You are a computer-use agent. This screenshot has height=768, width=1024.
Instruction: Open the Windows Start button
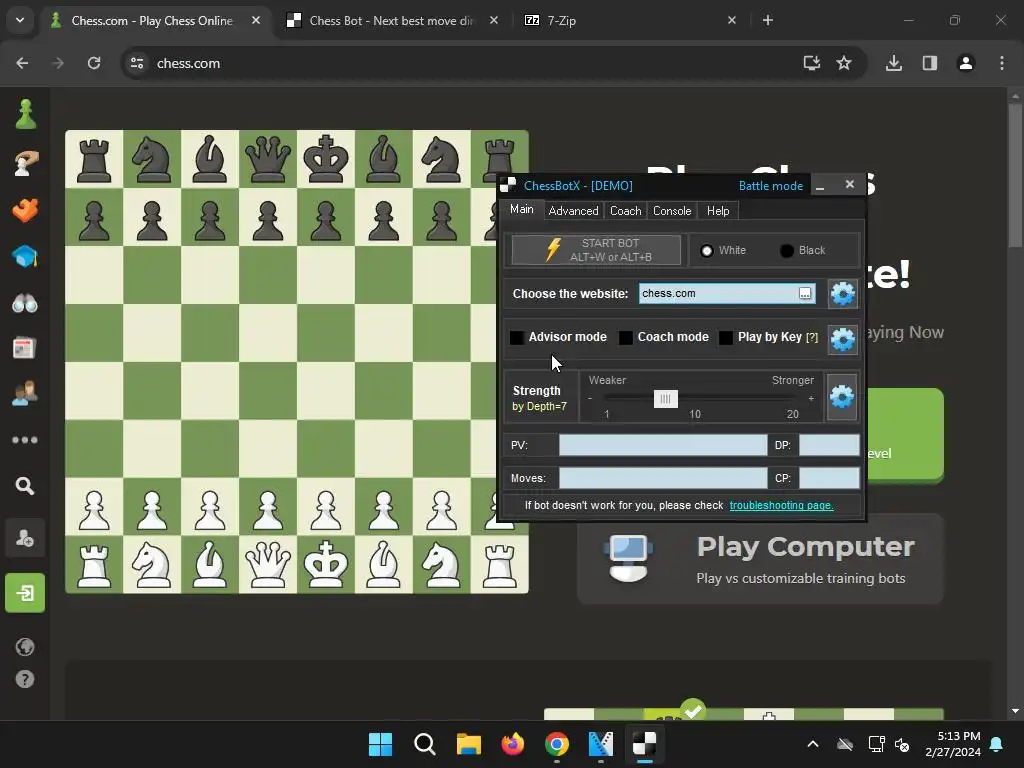(381, 744)
